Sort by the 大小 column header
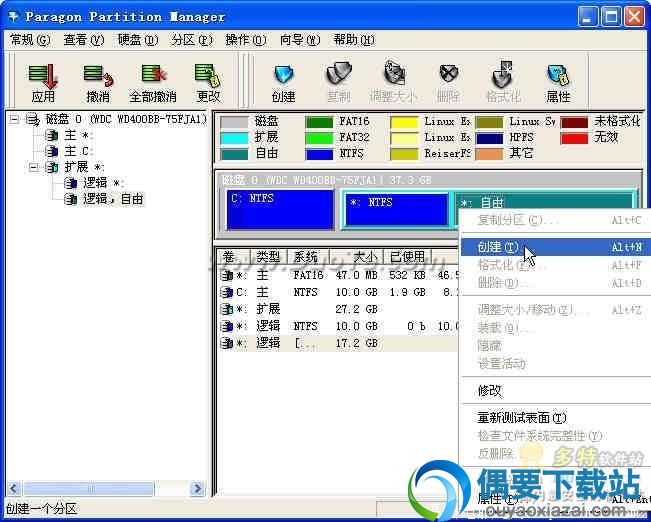 point(356,257)
